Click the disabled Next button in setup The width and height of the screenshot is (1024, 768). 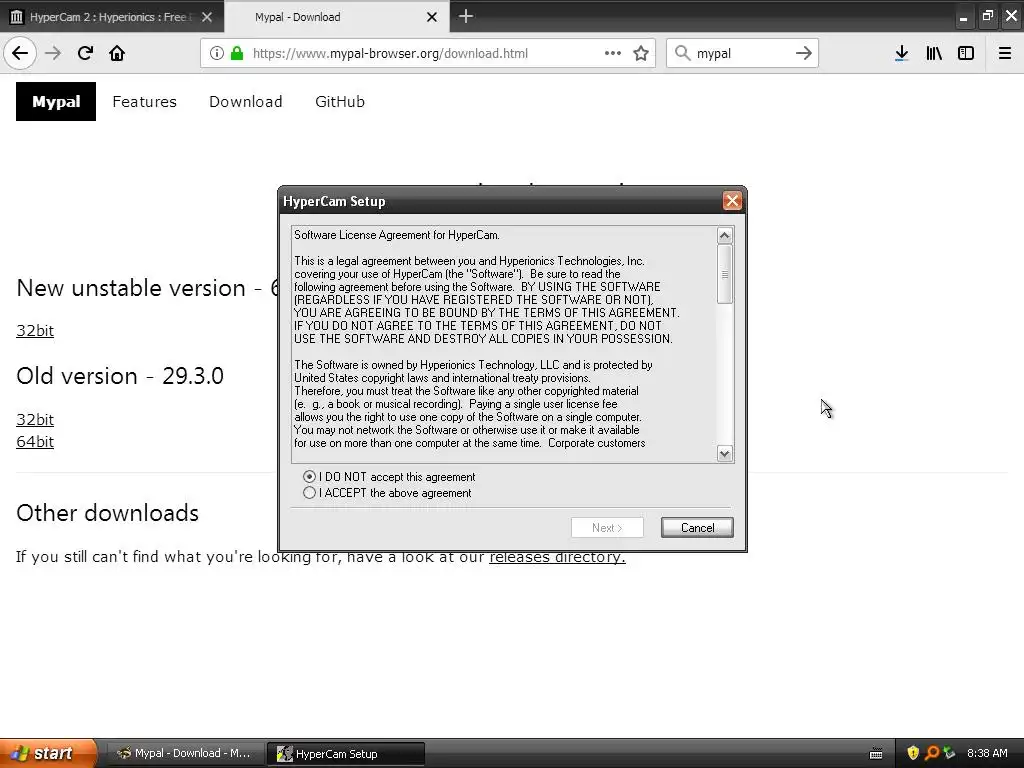(x=607, y=528)
